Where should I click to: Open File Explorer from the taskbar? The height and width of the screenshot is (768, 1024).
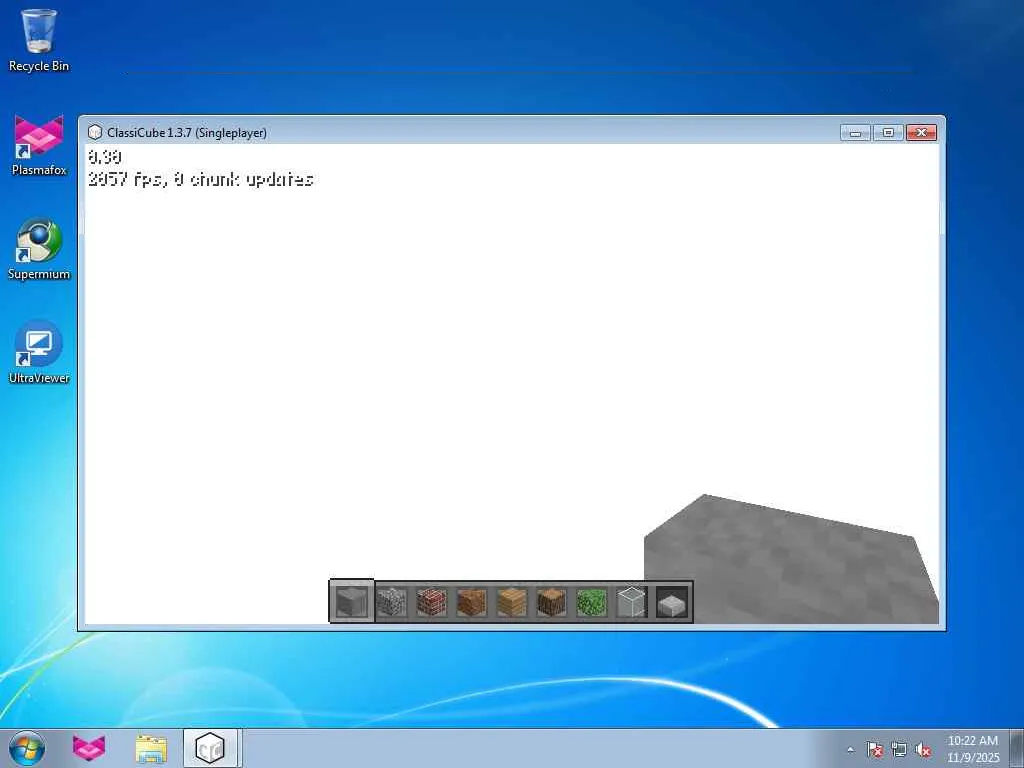[x=151, y=748]
